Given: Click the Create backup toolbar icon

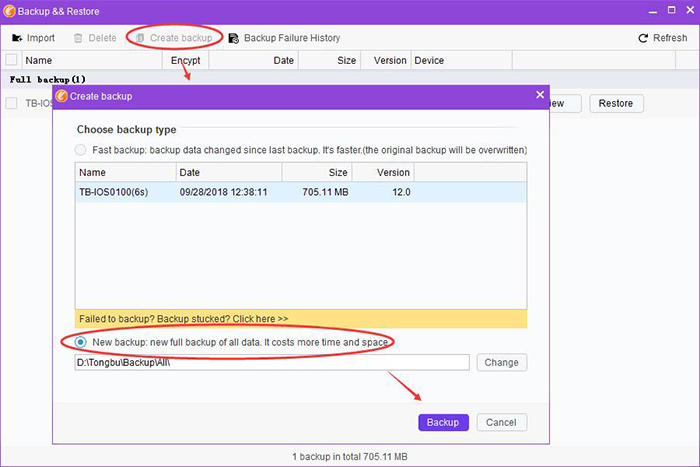Looking at the screenshot, I should 140,38.
